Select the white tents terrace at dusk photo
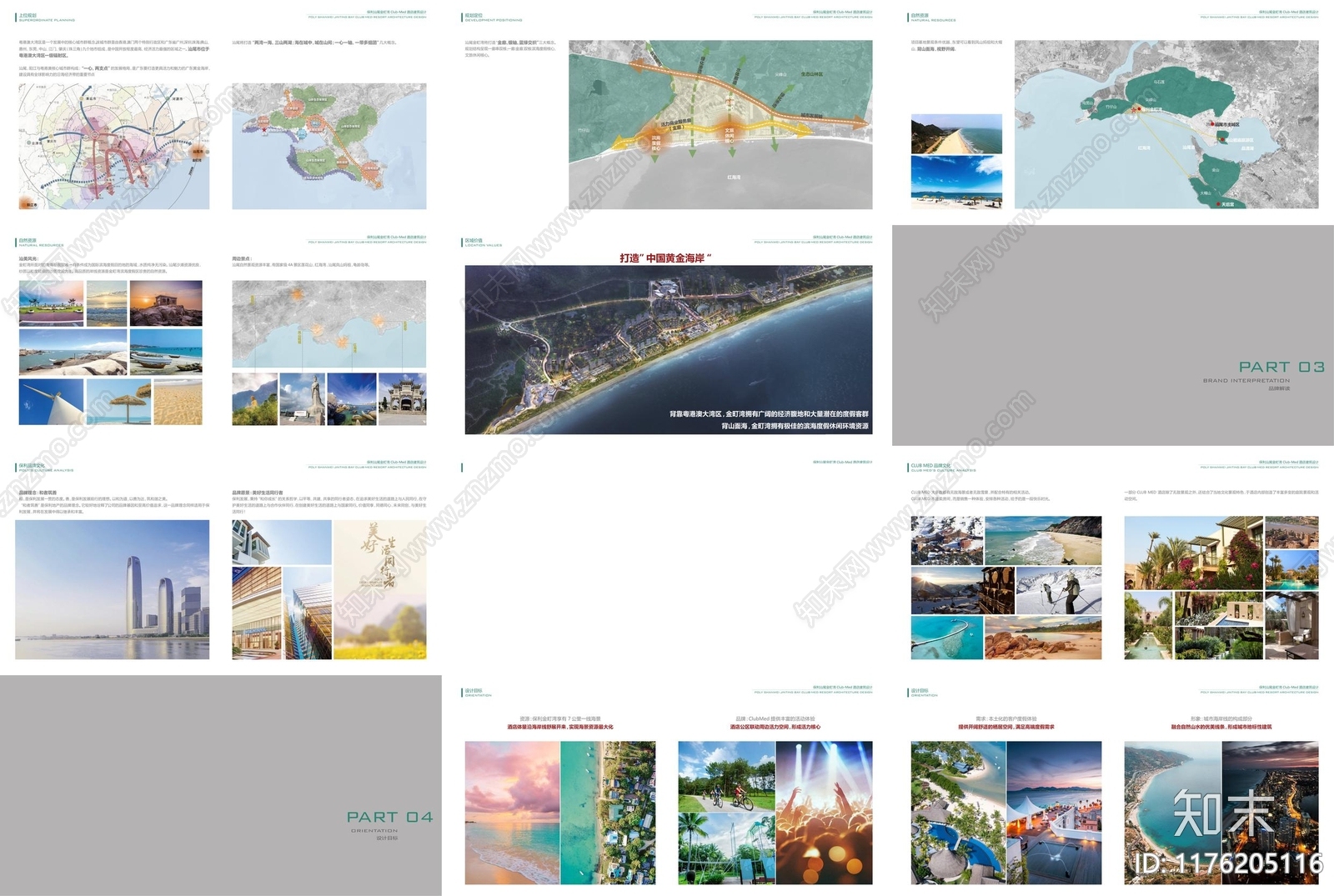Image resolution: width=1334 pixels, height=896 pixels. [x=1054, y=813]
